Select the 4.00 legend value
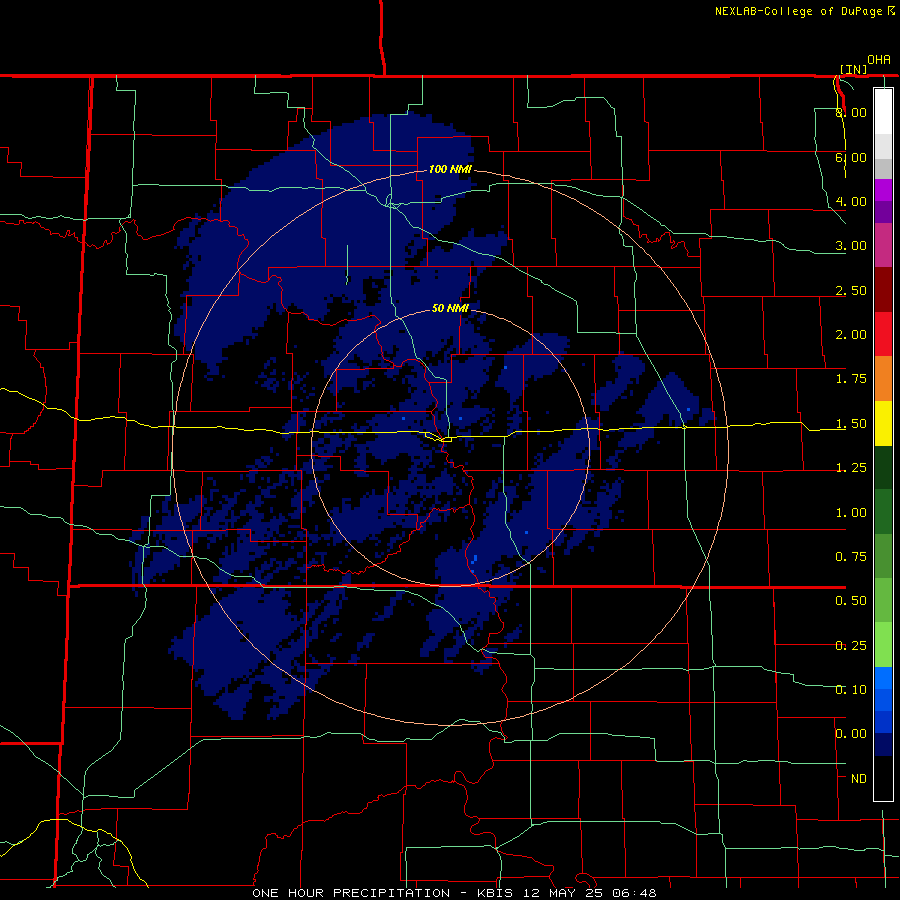900x900 pixels. coord(851,201)
